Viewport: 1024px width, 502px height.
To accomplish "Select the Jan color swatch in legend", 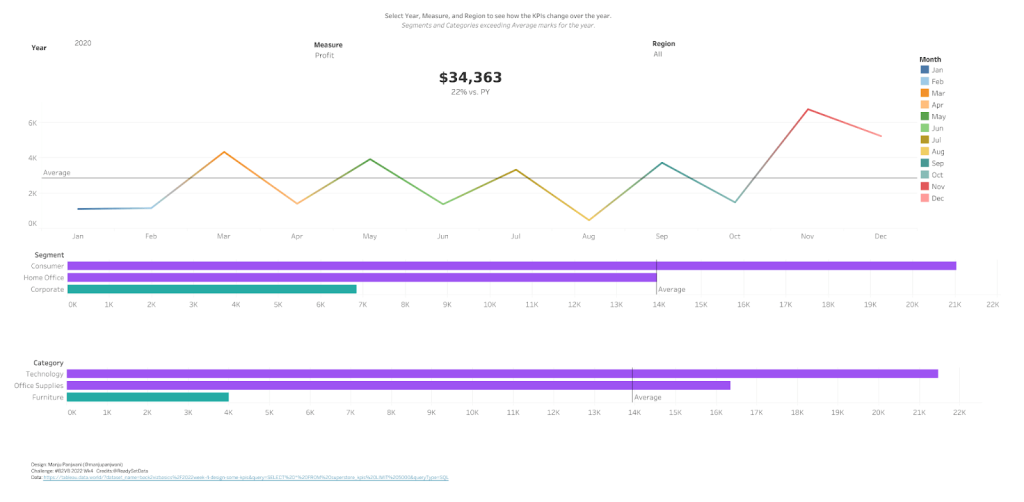I will 924,70.
